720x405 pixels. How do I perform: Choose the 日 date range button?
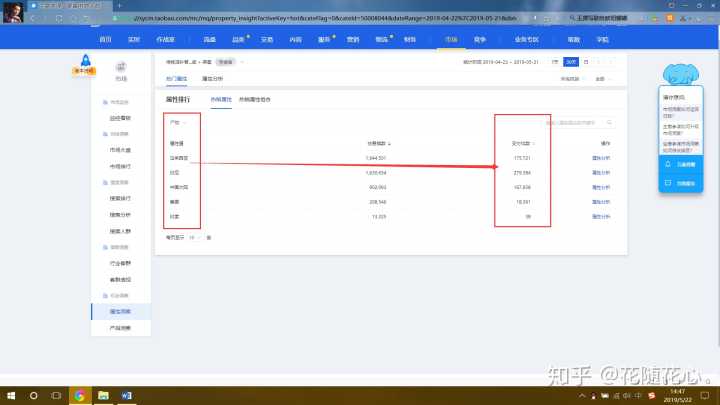pyautogui.click(x=586, y=62)
